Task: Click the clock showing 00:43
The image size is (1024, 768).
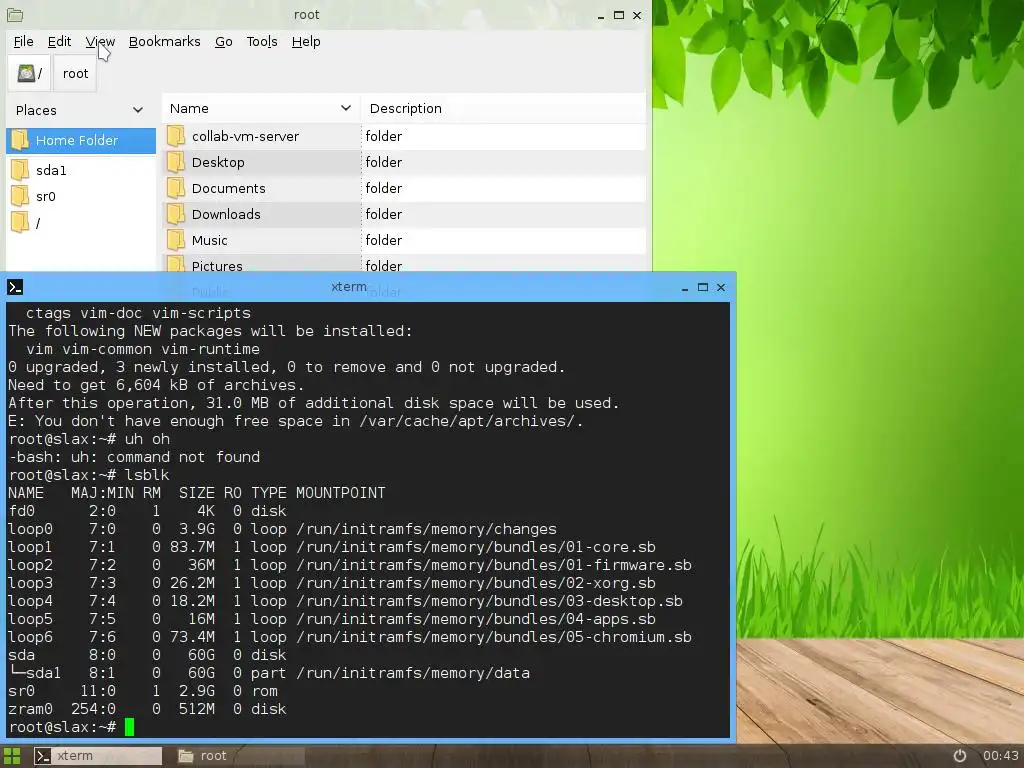Action: 1000,756
